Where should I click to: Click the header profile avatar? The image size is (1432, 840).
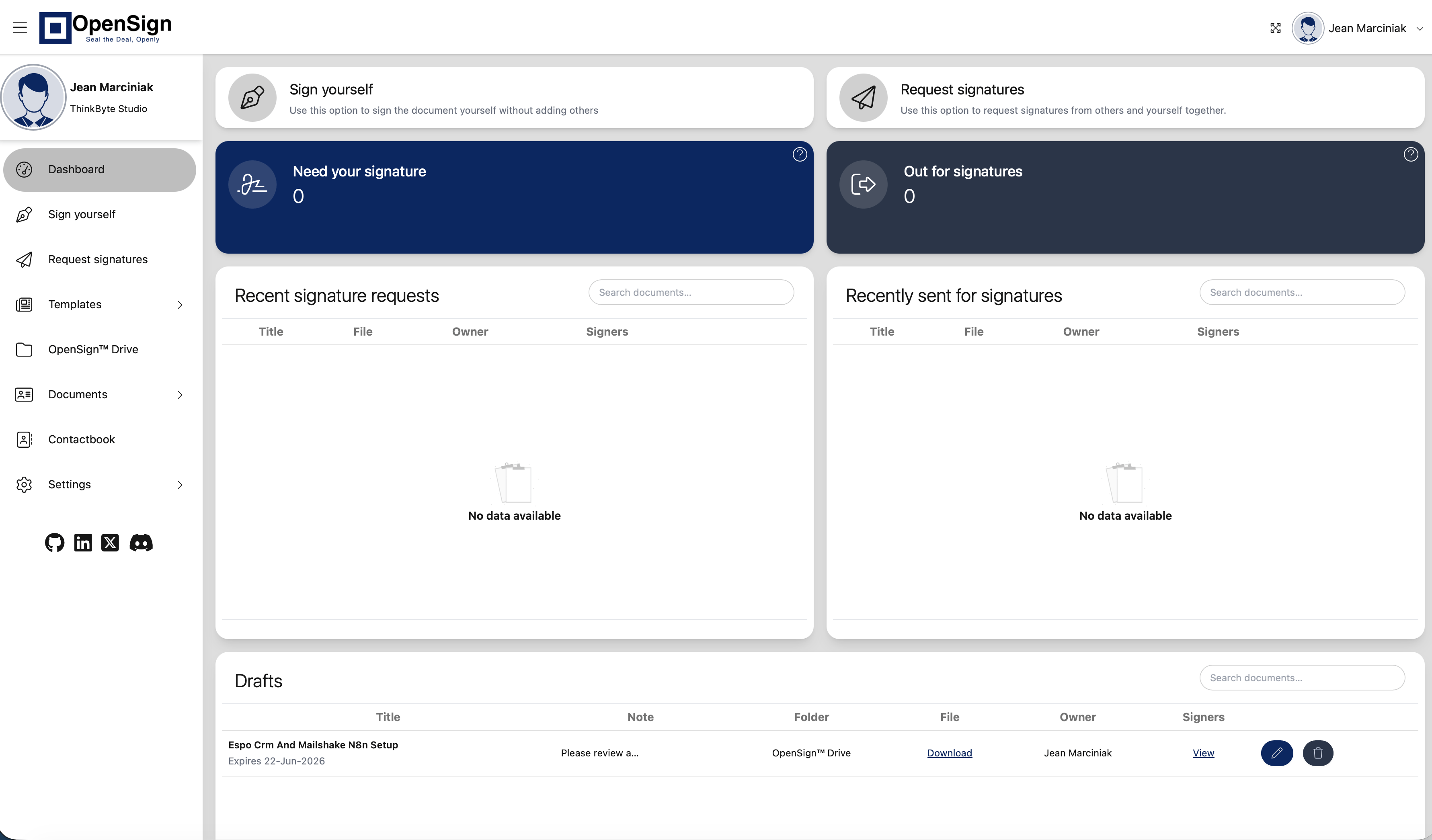coord(1307,28)
